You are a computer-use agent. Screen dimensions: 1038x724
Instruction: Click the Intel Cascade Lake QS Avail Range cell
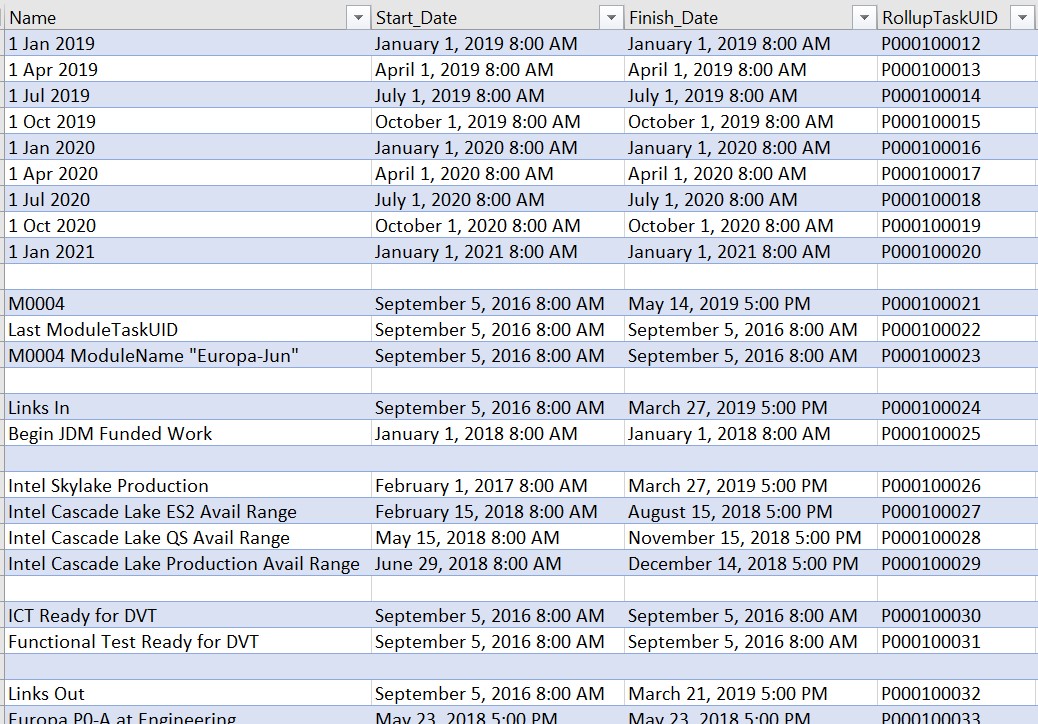coord(187,537)
